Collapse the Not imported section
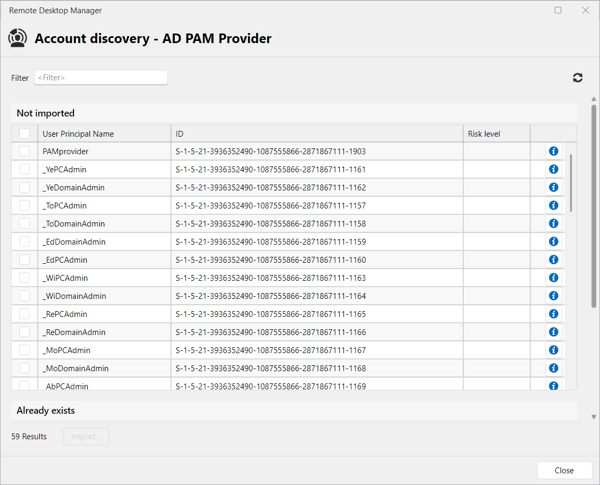The height and width of the screenshot is (485, 600). click(294, 113)
